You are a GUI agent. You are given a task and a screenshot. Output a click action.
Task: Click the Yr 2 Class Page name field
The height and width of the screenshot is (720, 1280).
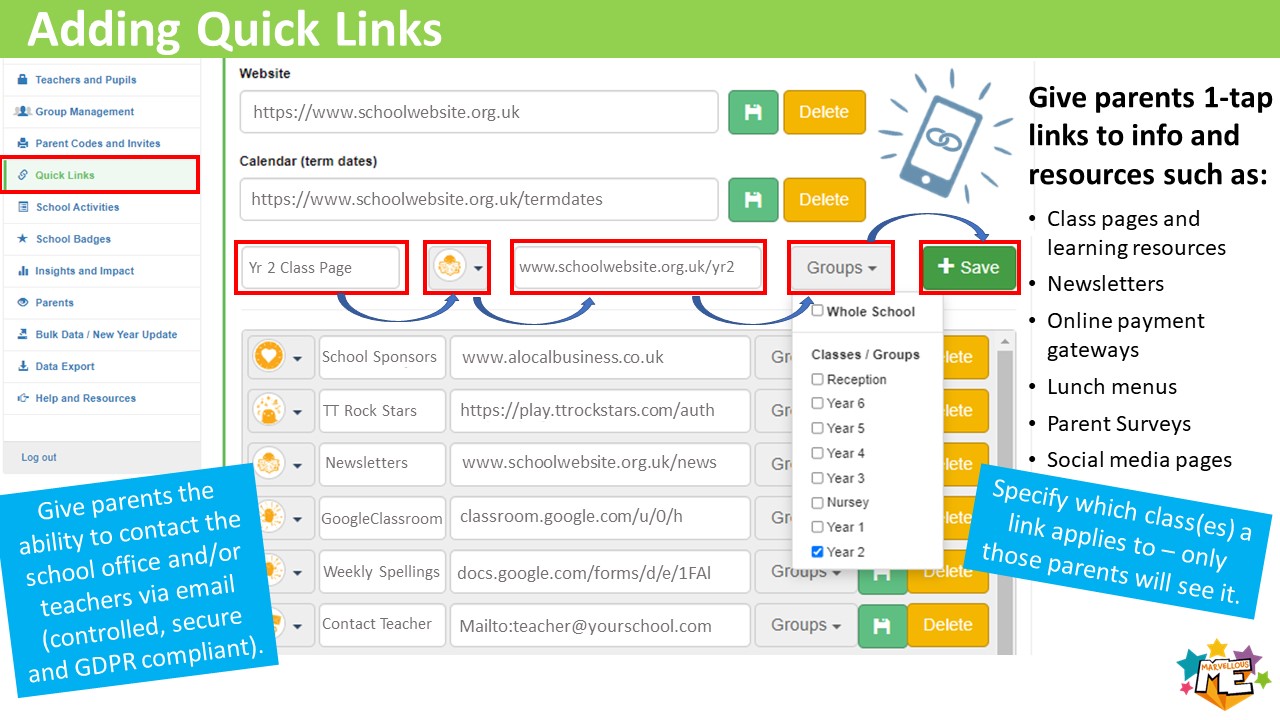320,267
